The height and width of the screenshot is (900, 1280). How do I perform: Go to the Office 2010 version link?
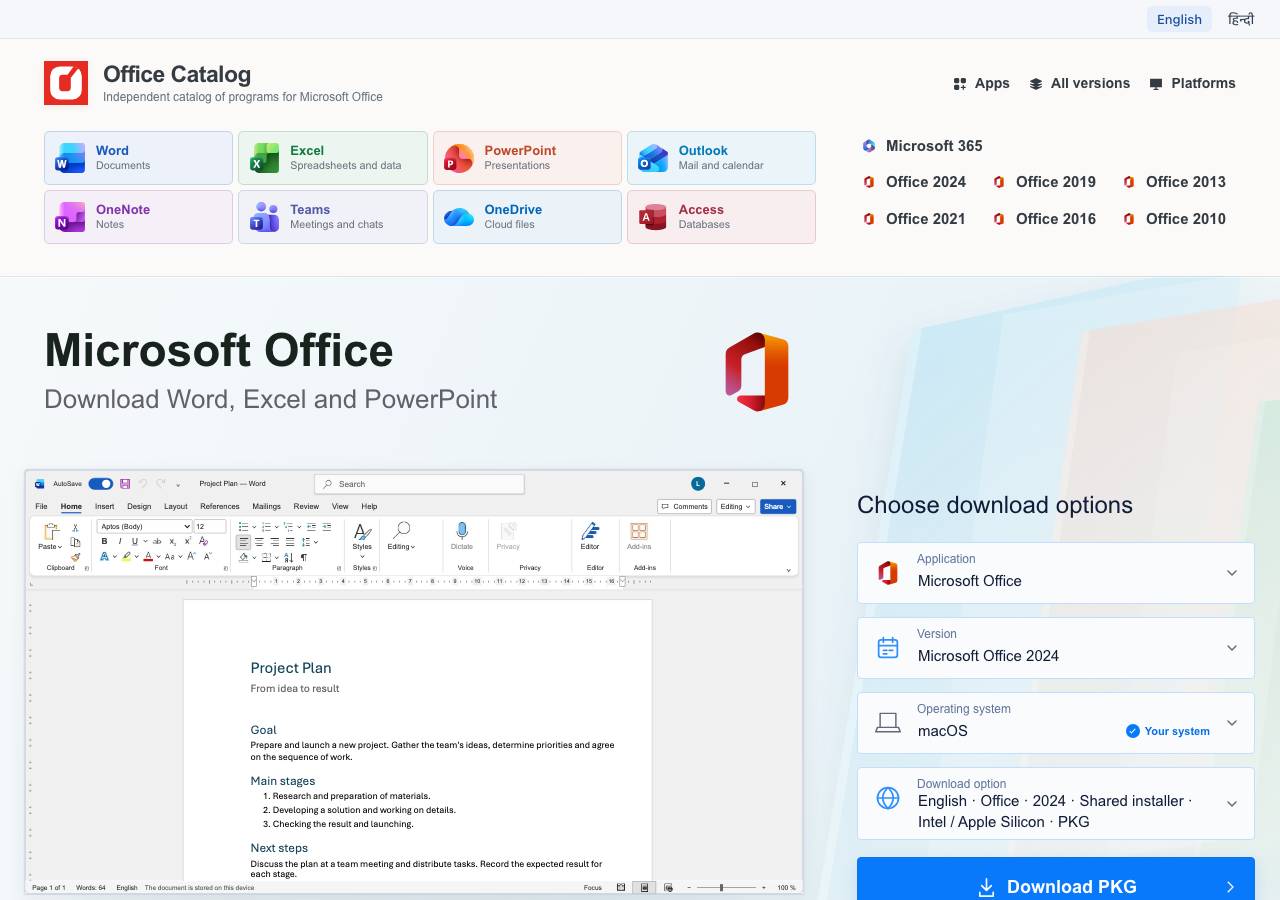[x=1174, y=219]
